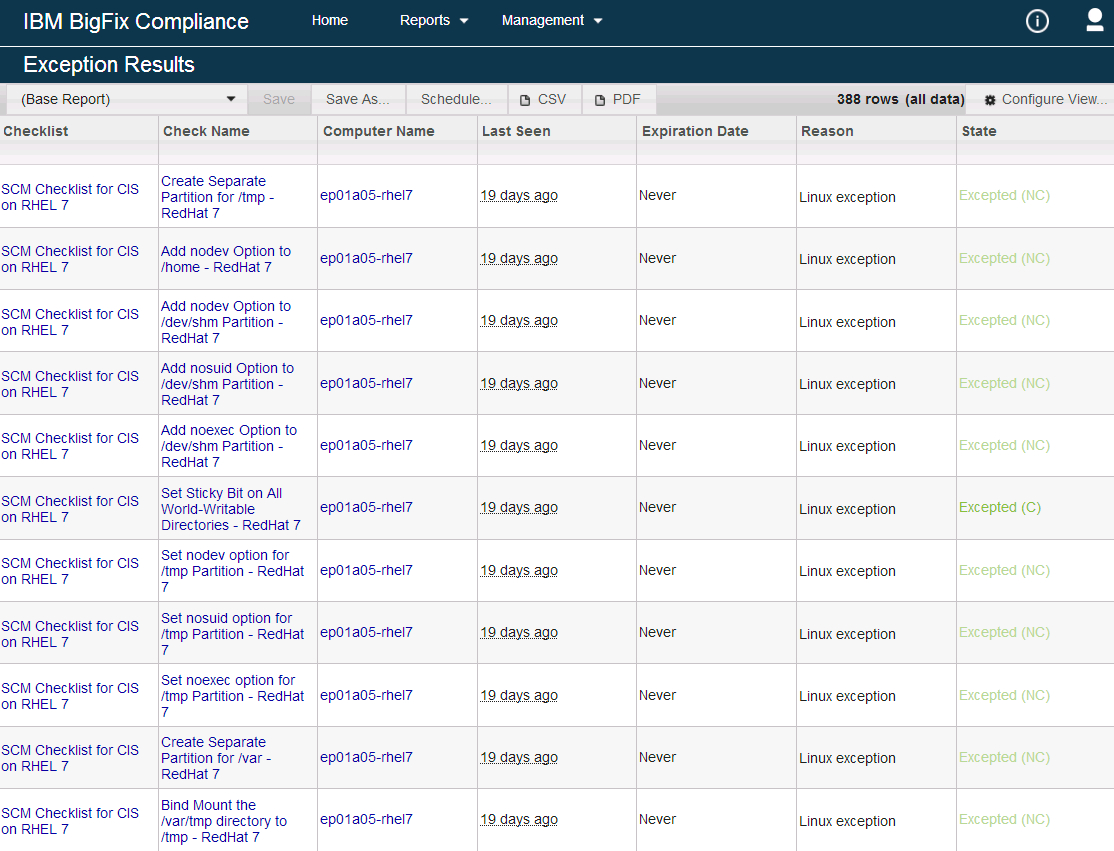Click the '388 rows (all data)' text
The width and height of the screenshot is (1114, 851).
[900, 99]
